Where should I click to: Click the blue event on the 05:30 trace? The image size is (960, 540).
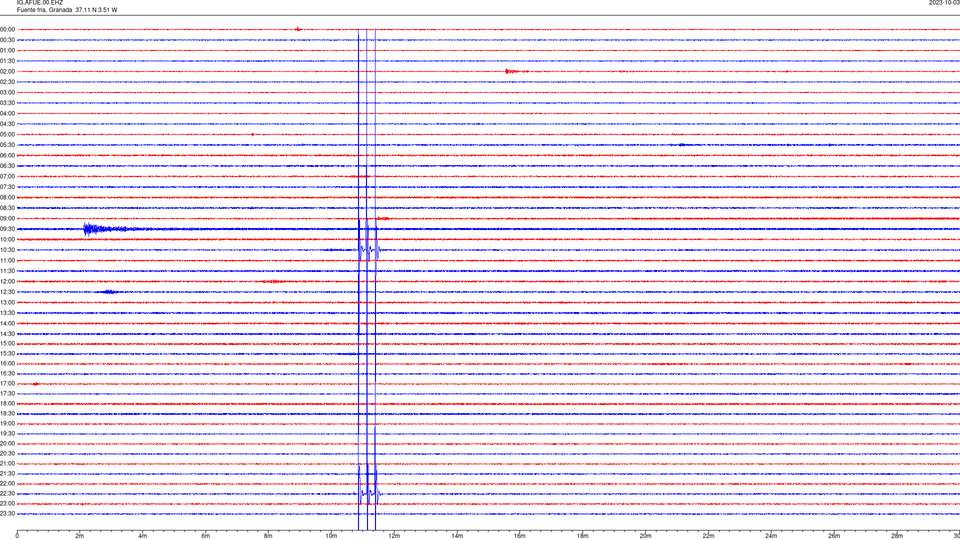[x=682, y=145]
